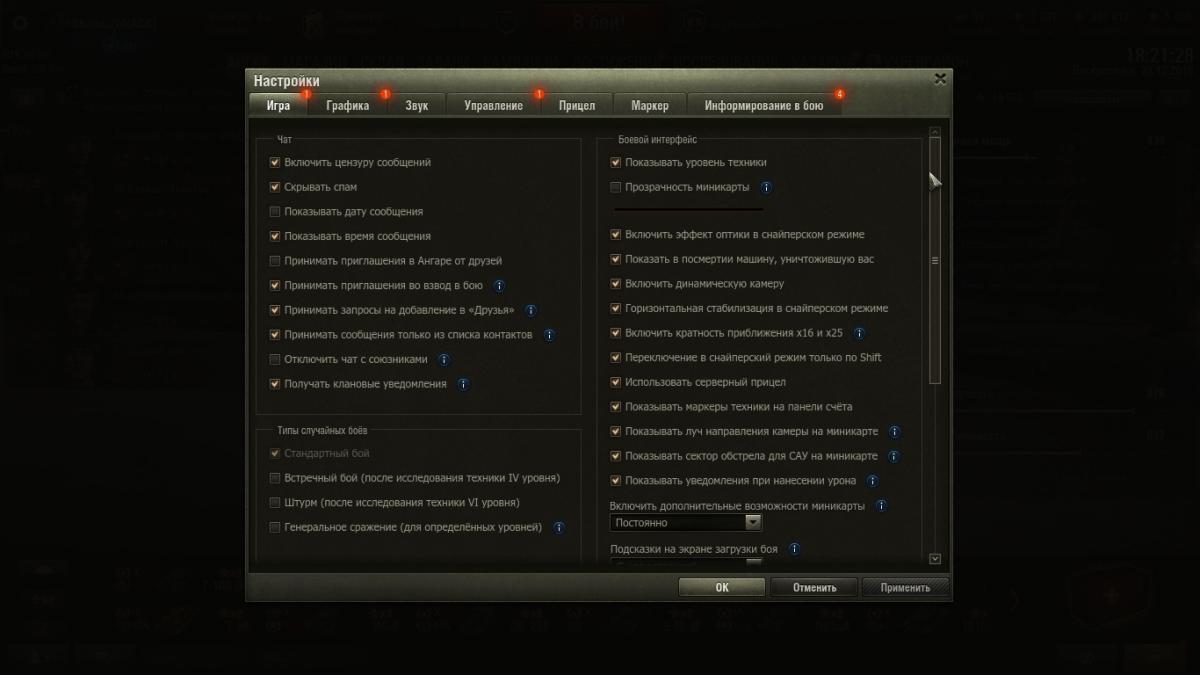Click info icon beside Генеральное сражение
1200x675 pixels.
coord(559,527)
